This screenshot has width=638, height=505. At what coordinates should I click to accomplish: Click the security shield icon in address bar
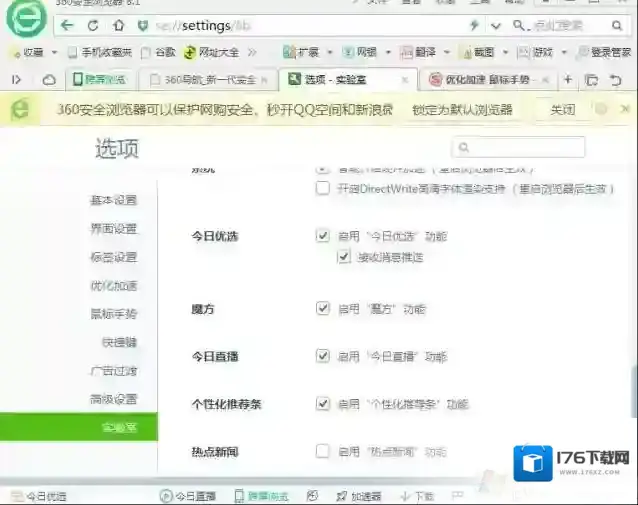click(142, 26)
